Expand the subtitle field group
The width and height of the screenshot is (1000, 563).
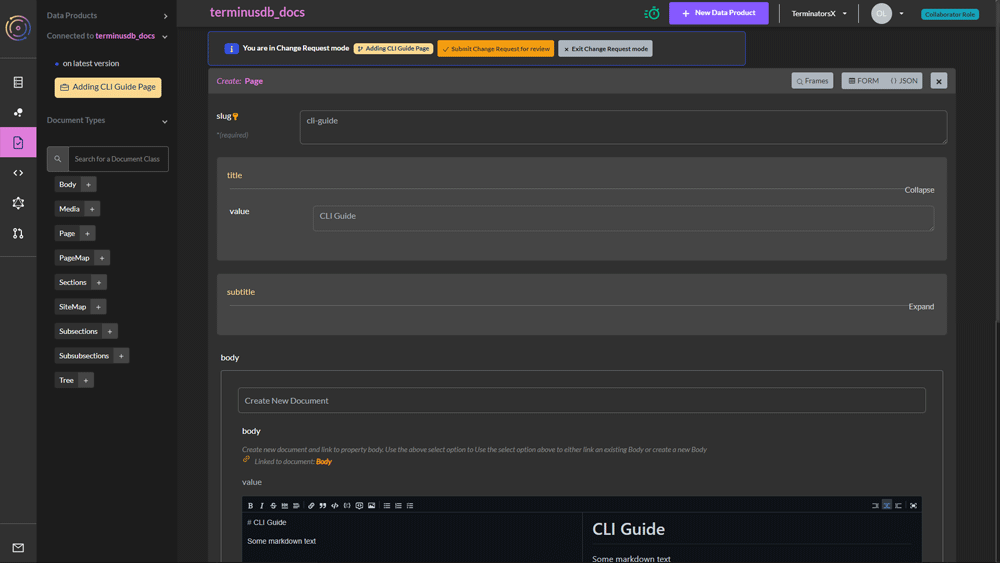(921, 307)
